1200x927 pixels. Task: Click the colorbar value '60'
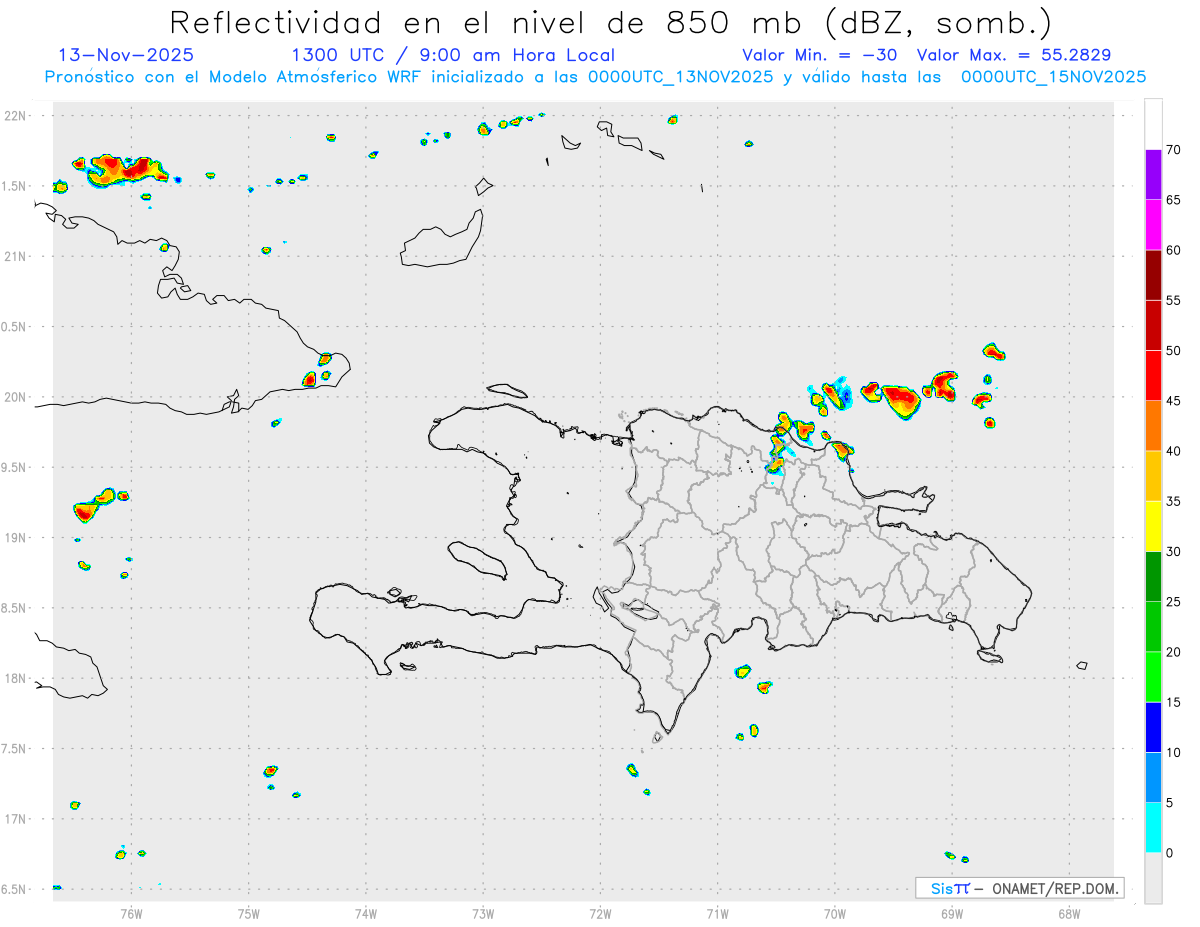[x=1173, y=250]
